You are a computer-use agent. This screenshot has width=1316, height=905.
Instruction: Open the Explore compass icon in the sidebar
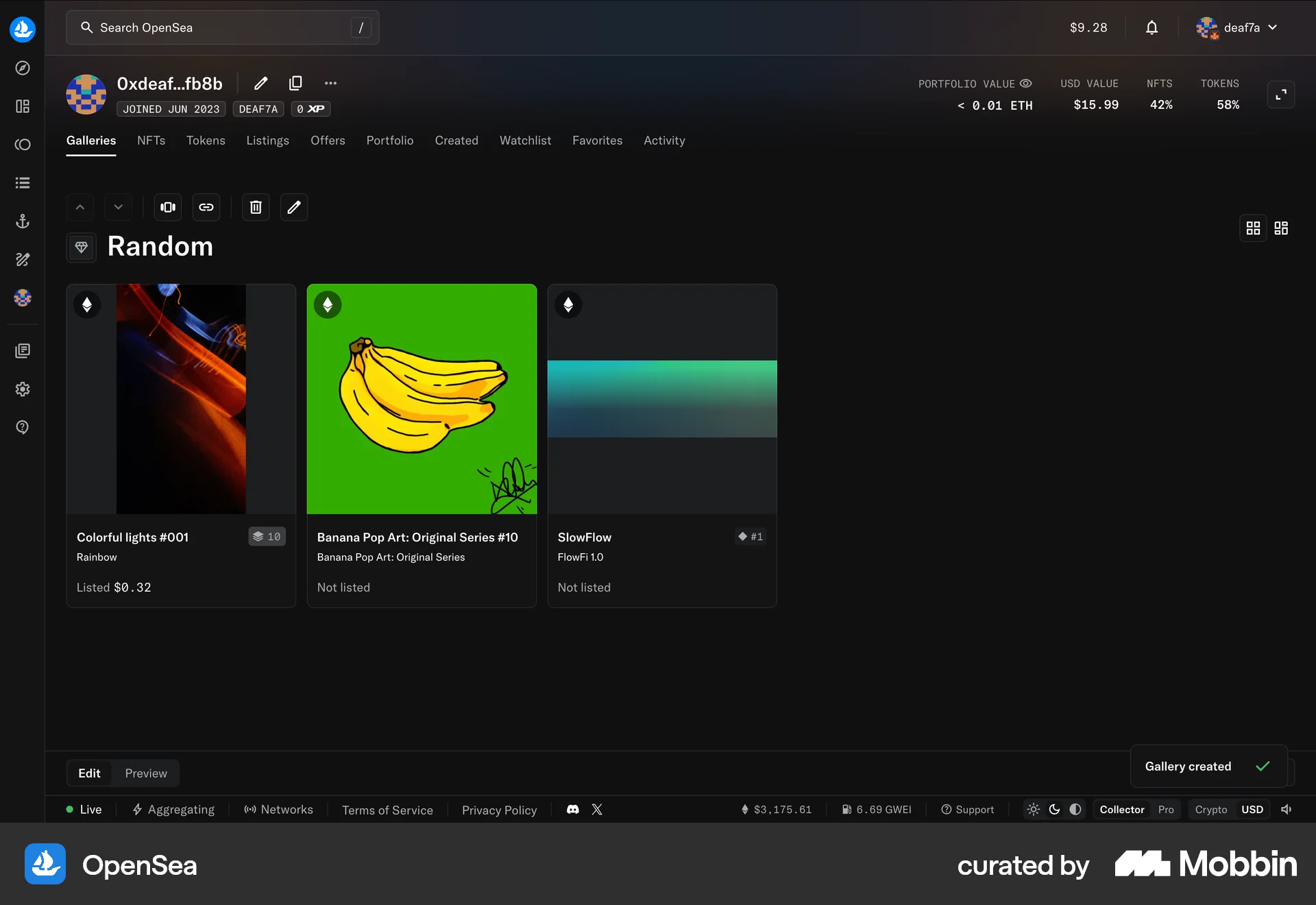[22, 68]
